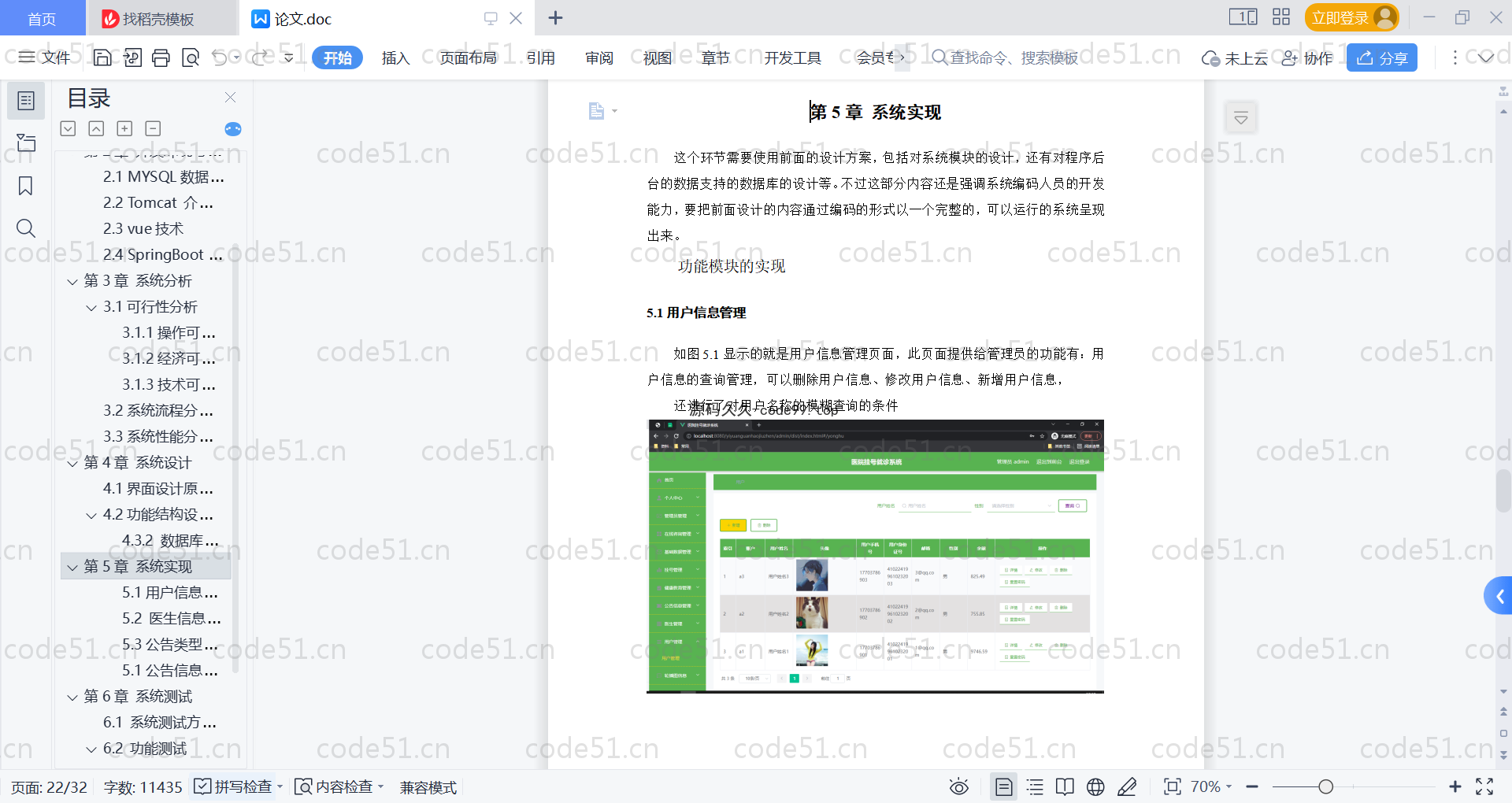The width and height of the screenshot is (1512, 803).
Task: Open the chapter navigation sidebar icon
Action: click(26, 142)
